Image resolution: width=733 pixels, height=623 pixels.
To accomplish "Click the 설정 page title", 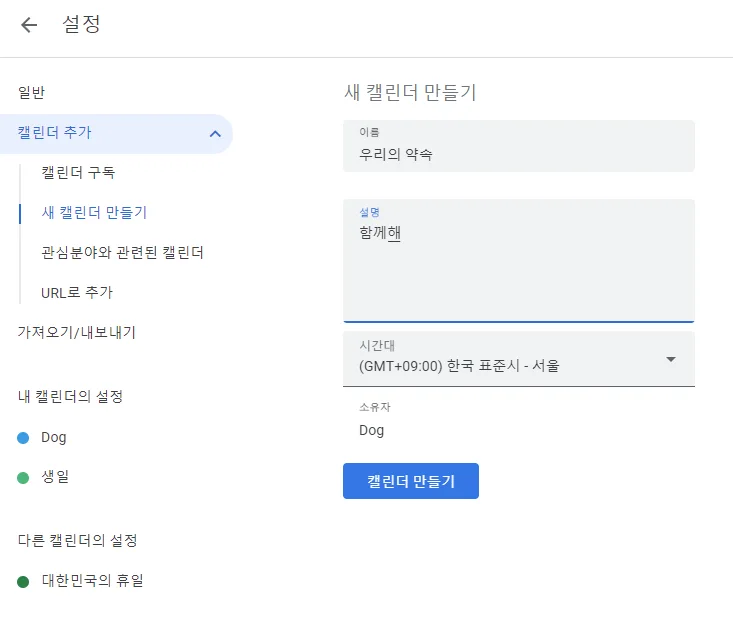I will 81,24.
